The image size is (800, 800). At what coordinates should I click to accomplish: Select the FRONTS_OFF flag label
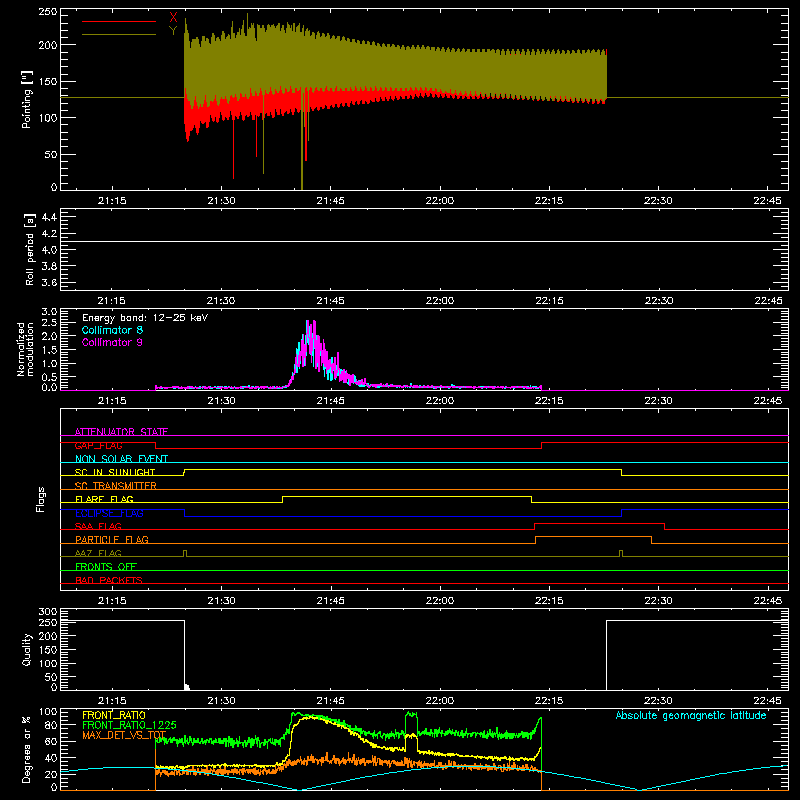(x=106, y=566)
